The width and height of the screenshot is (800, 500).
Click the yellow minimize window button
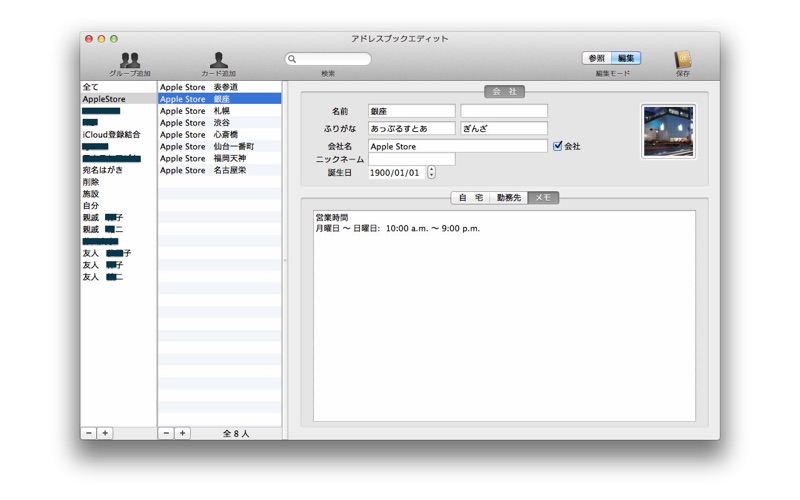(x=101, y=39)
